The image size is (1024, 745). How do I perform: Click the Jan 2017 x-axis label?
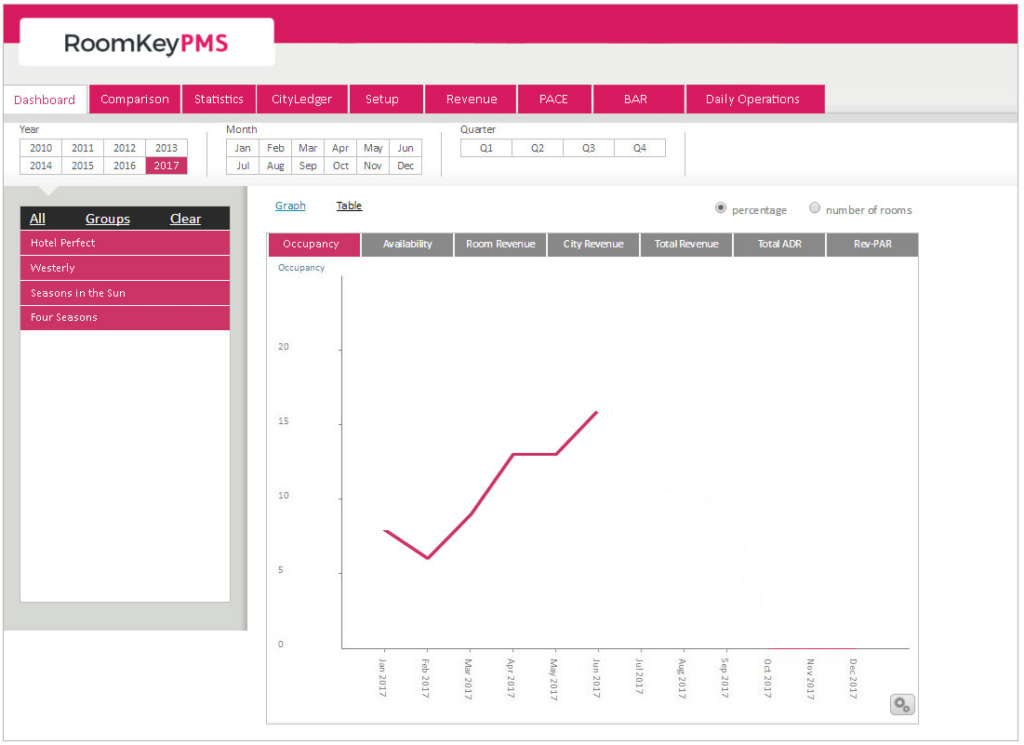pyautogui.click(x=383, y=678)
